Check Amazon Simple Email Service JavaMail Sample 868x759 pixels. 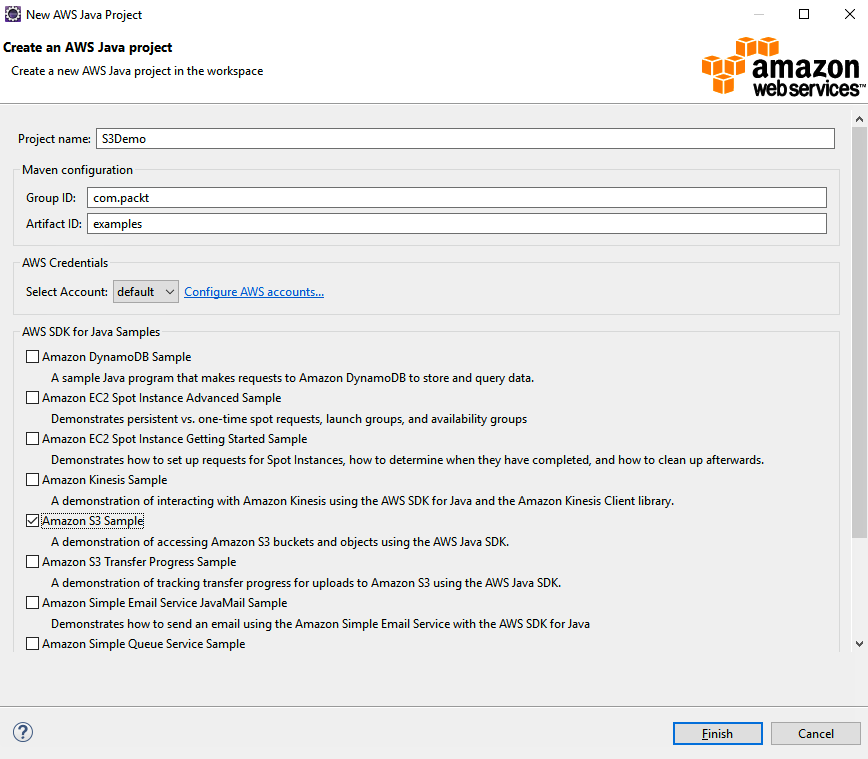pos(33,602)
